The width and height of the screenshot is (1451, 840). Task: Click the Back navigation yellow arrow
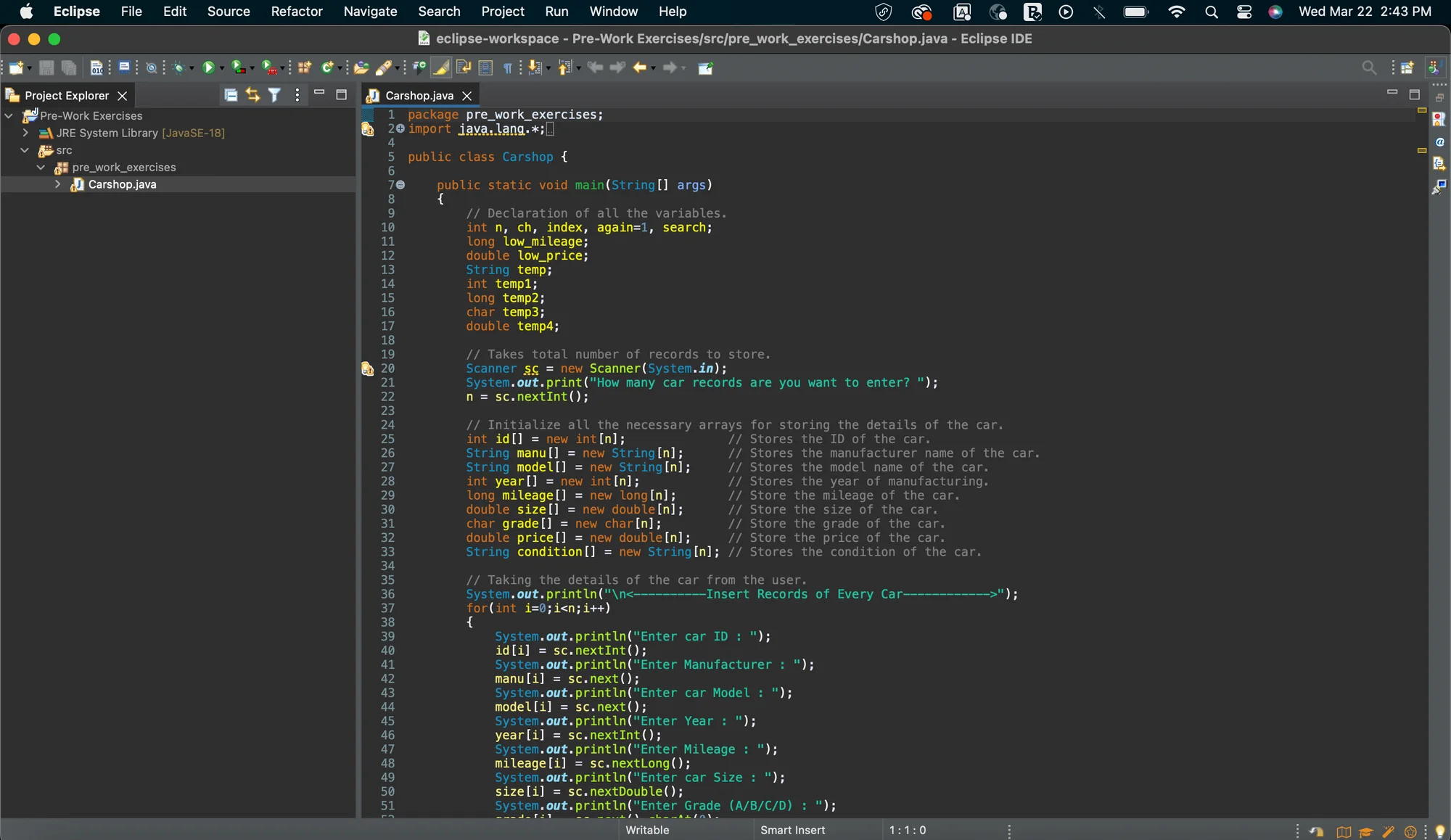click(x=639, y=67)
